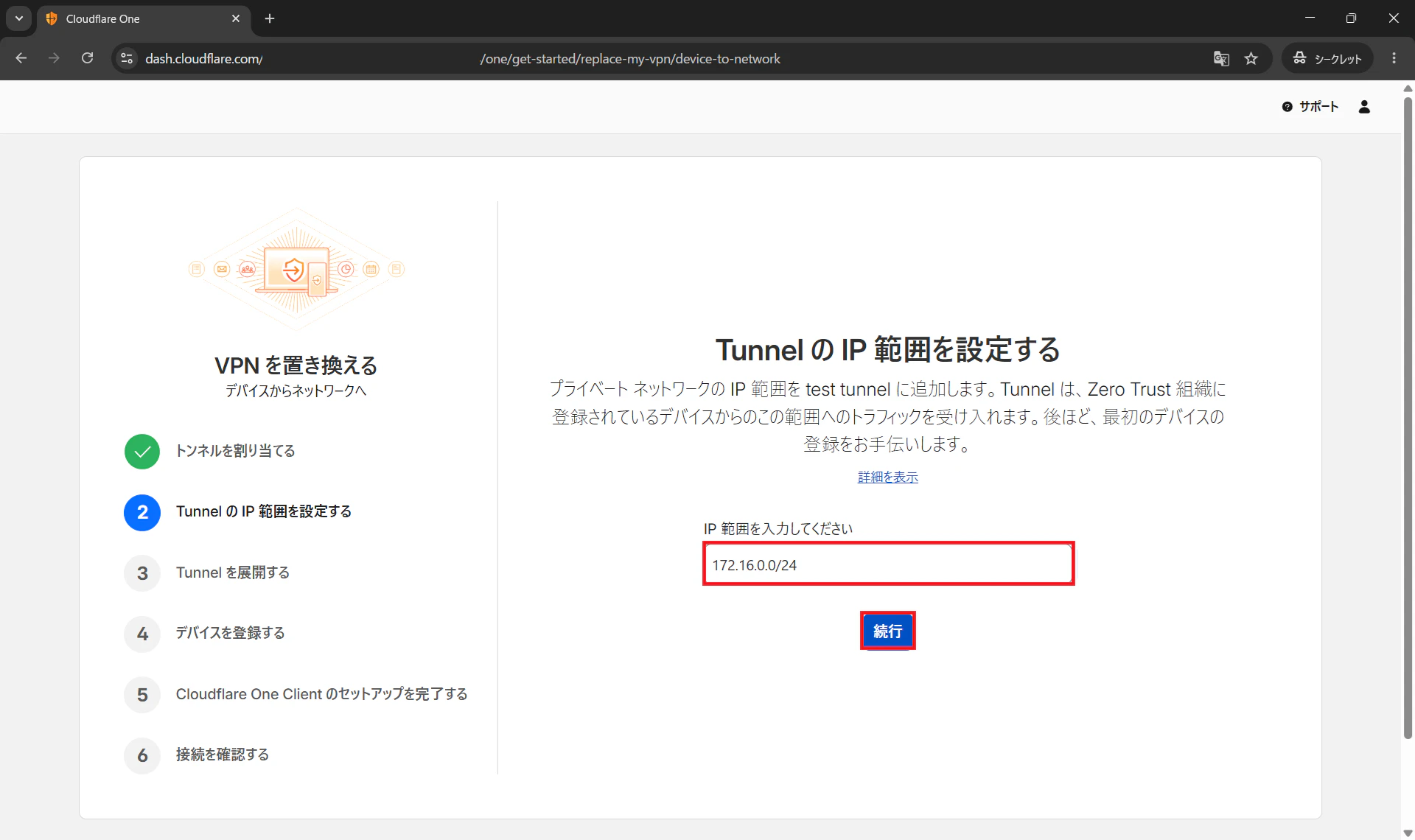
Task: Click the completed step green checkmark
Action: pyautogui.click(x=142, y=451)
